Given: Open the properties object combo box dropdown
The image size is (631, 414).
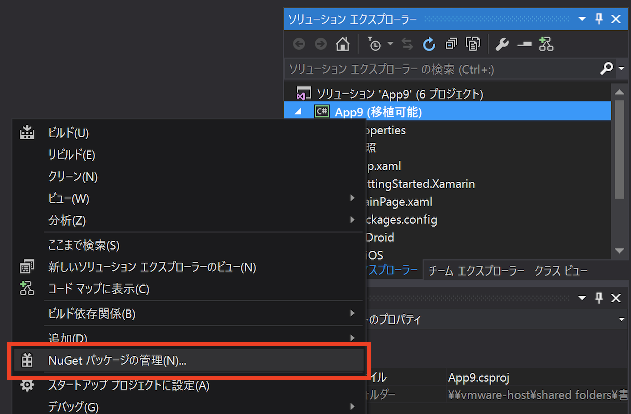Looking at the screenshot, I should click(x=622, y=319).
